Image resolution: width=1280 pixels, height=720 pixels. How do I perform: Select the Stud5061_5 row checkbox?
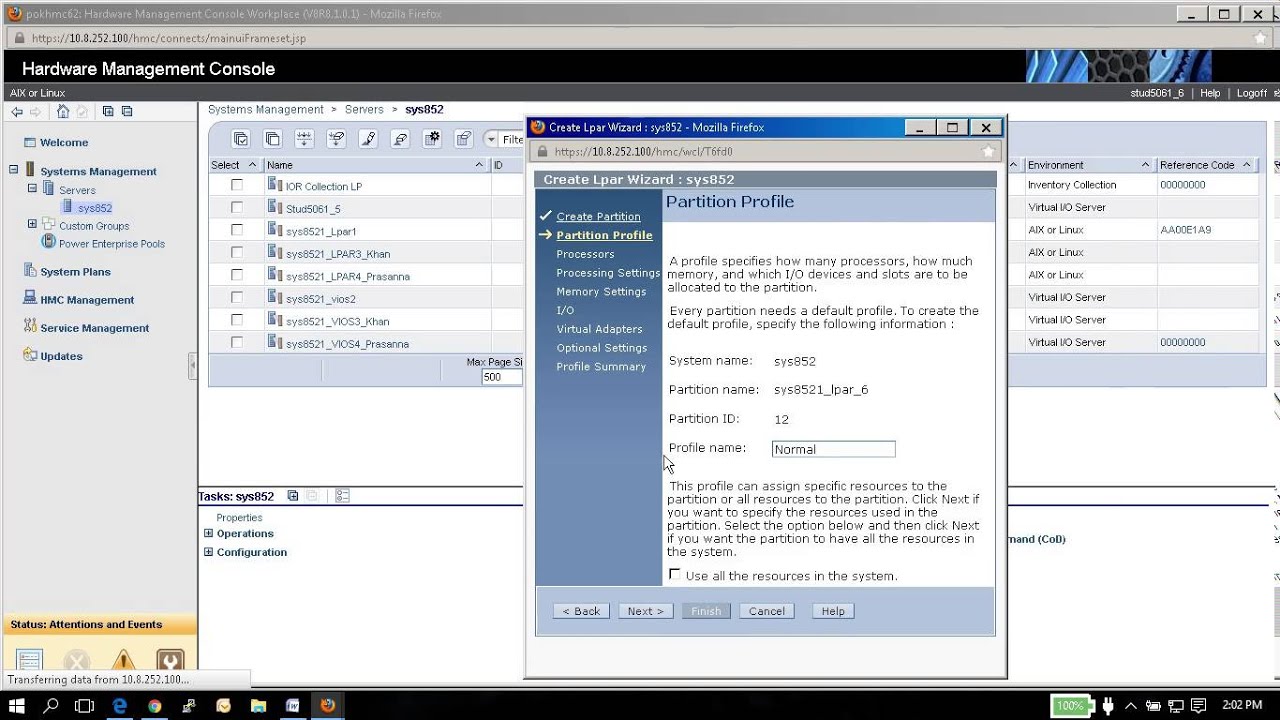coord(237,208)
